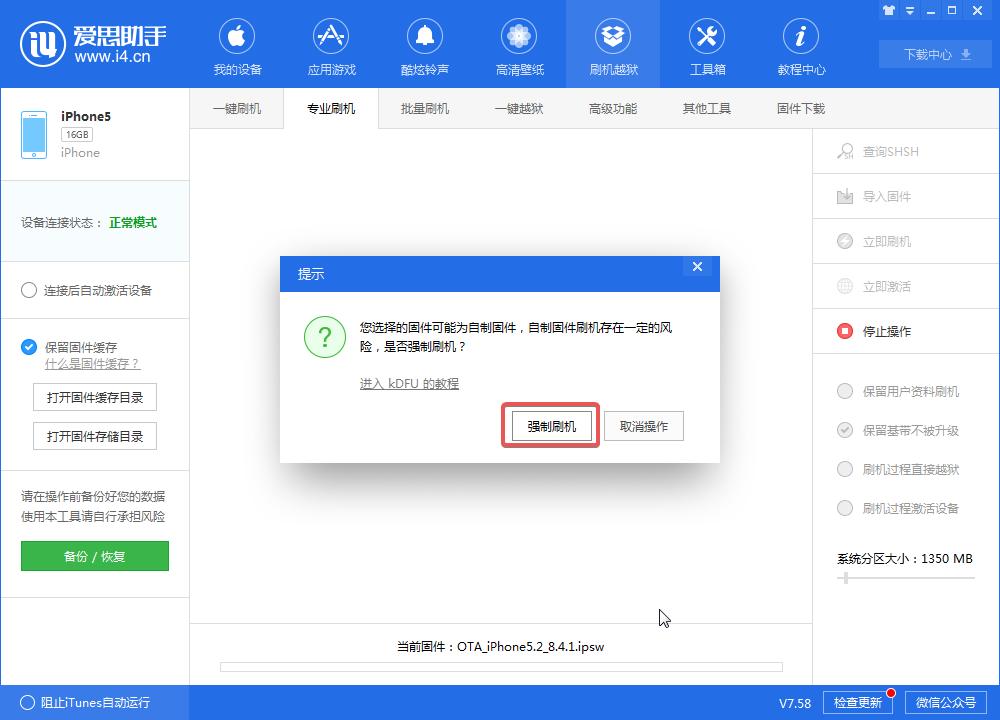The height and width of the screenshot is (720, 1000).
Task: Open the 下载中心 download panel
Action: click(933, 54)
